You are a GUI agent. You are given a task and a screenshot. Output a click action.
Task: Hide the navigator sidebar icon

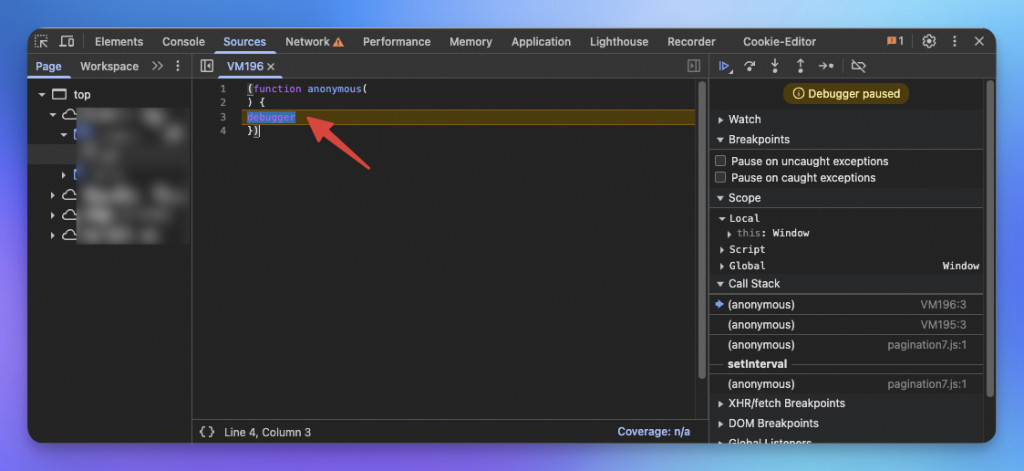point(206,66)
